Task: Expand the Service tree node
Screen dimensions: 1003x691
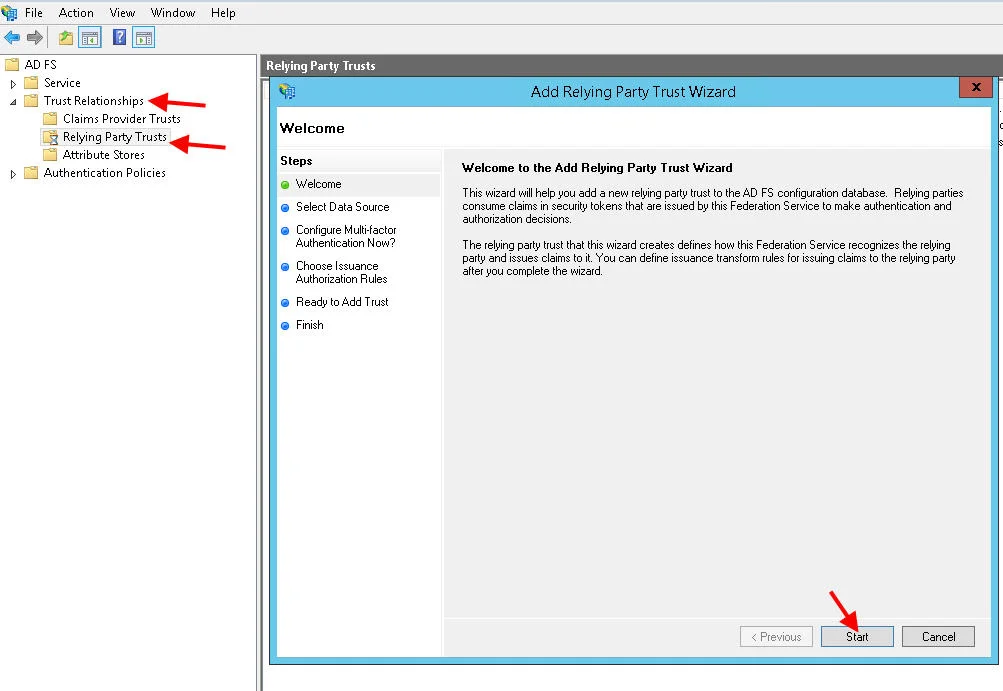Action: (x=13, y=84)
